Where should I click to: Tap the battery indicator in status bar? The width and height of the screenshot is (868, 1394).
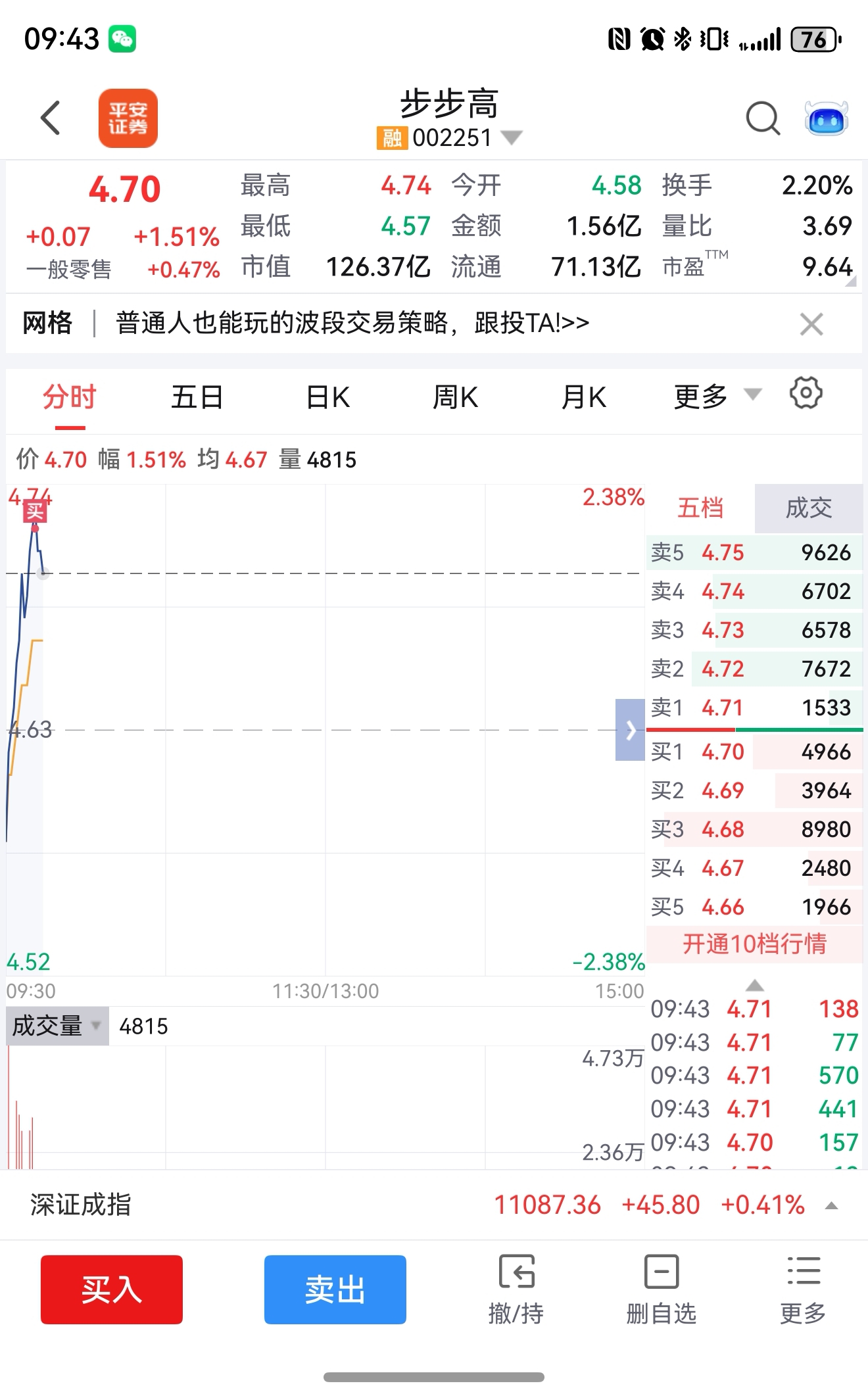click(816, 39)
